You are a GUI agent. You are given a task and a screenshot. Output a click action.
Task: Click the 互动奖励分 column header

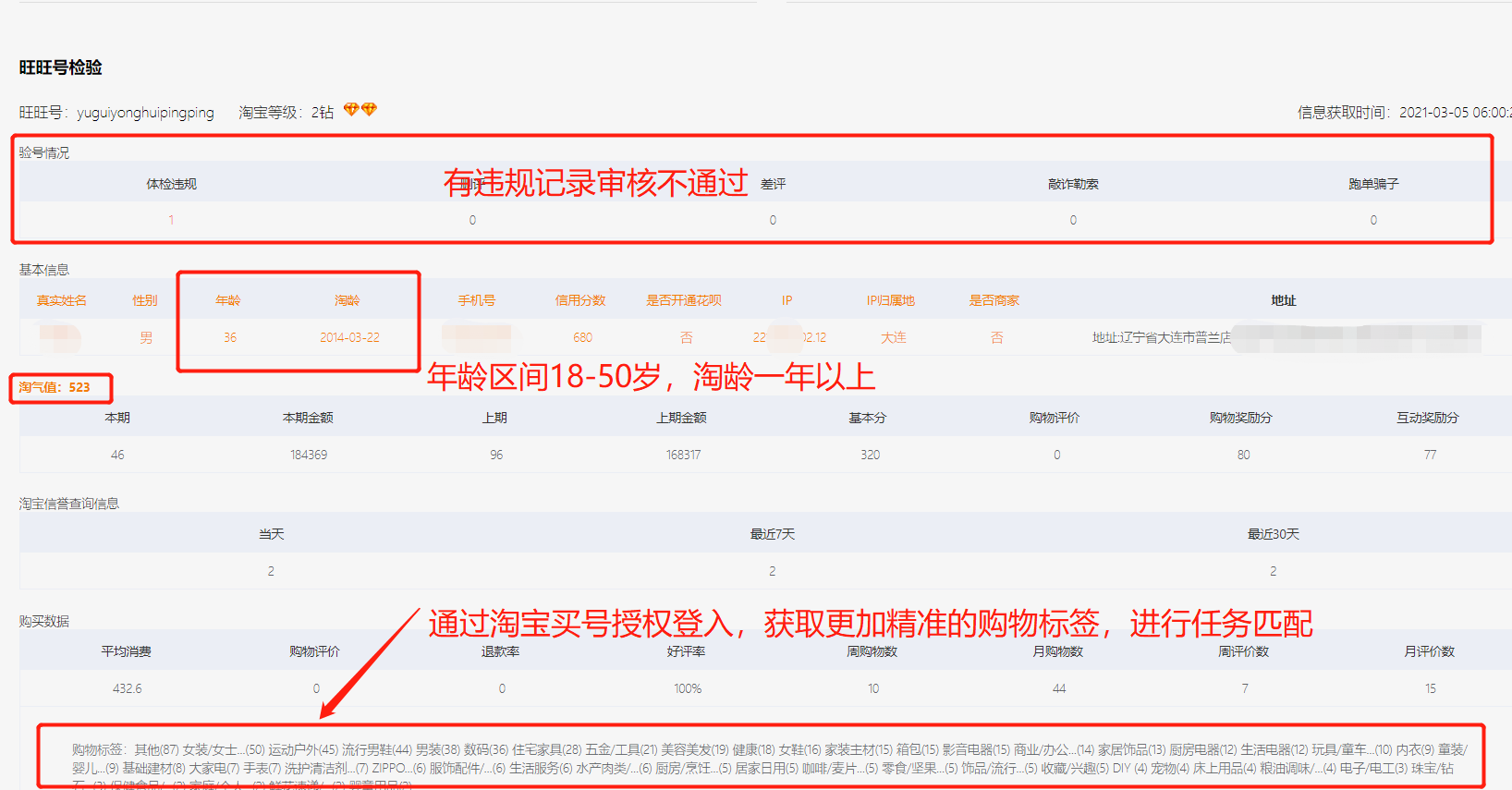(x=1428, y=418)
